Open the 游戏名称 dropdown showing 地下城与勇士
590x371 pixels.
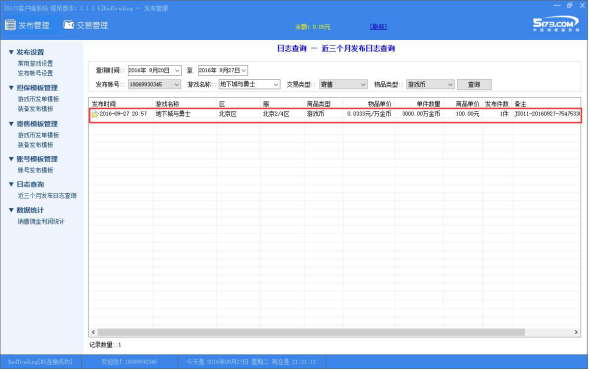(x=249, y=84)
